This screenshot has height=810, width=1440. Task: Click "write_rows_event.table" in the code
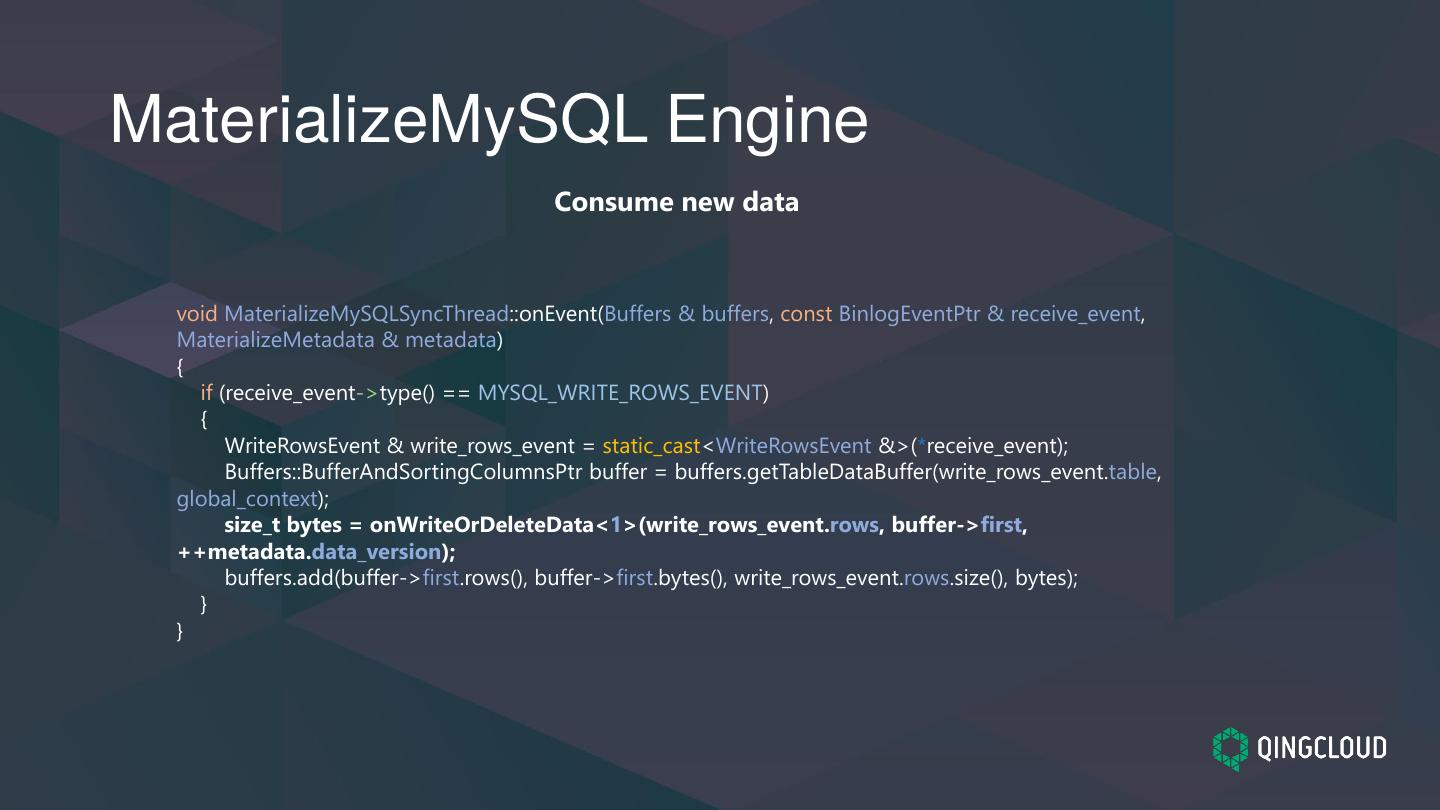pos(1047,472)
